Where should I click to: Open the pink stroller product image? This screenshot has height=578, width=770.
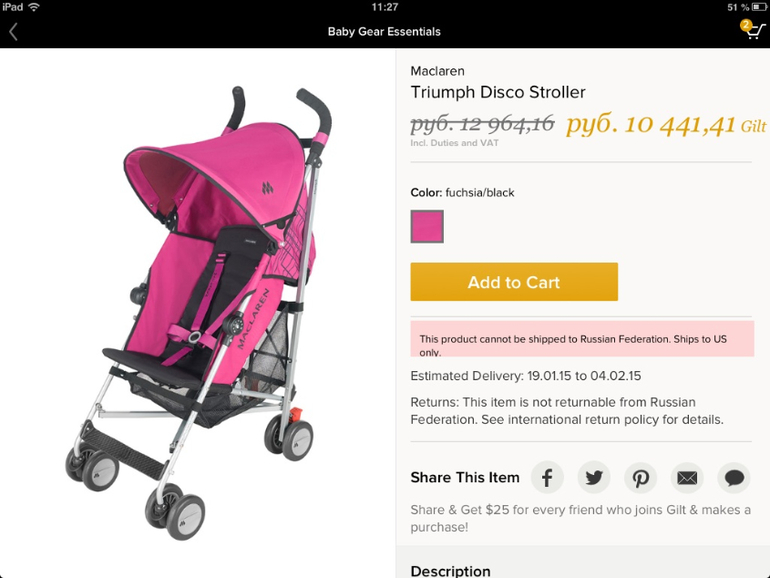click(x=198, y=313)
